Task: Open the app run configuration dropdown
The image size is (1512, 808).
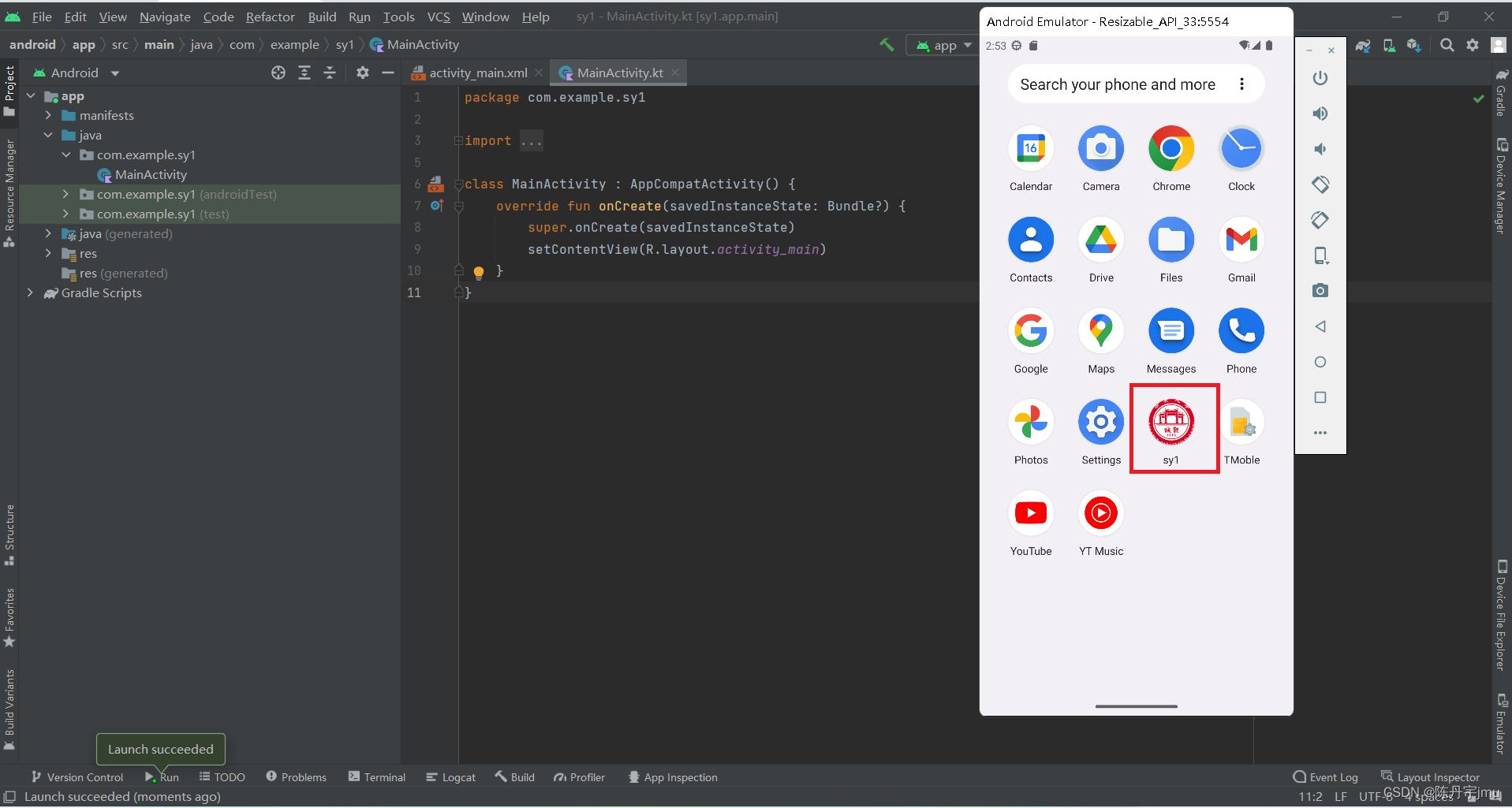Action: point(944,45)
